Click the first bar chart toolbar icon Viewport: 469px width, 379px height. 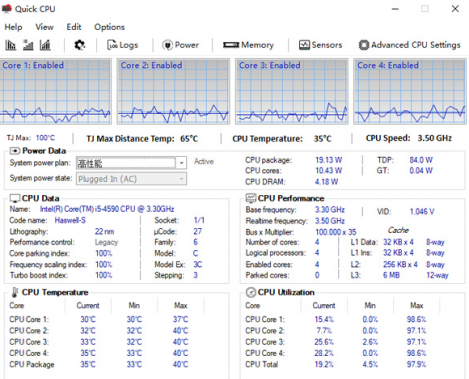[11, 45]
